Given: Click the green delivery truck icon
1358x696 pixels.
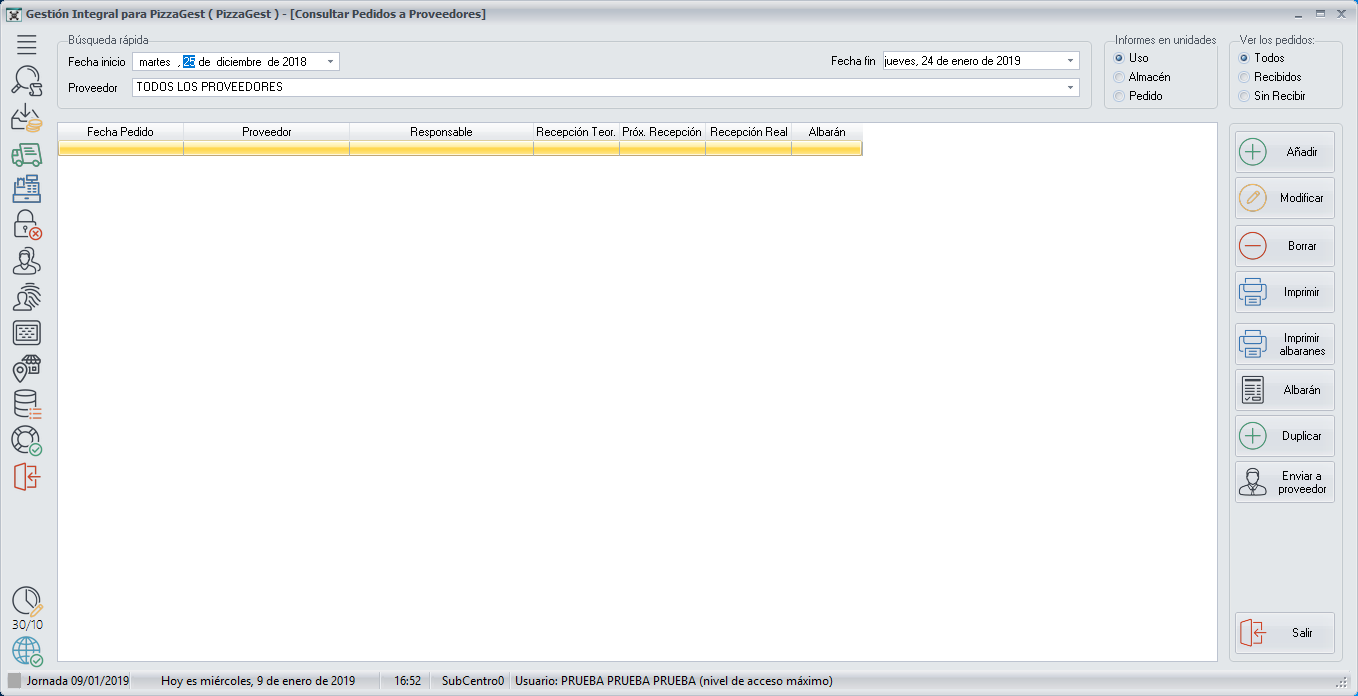Looking at the screenshot, I should [27, 154].
